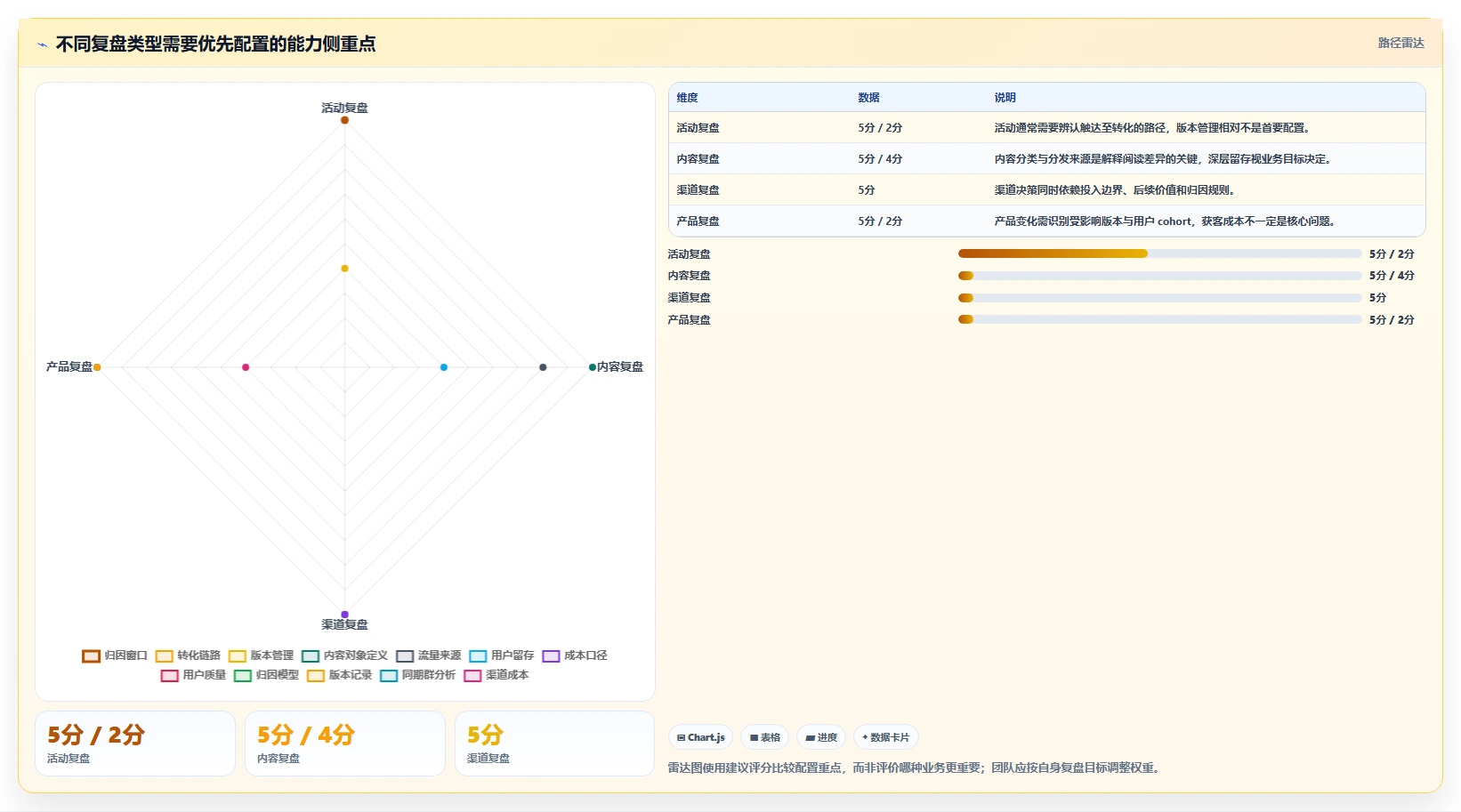Click the 说明 table column header
1461x812 pixels.
coord(1005,98)
